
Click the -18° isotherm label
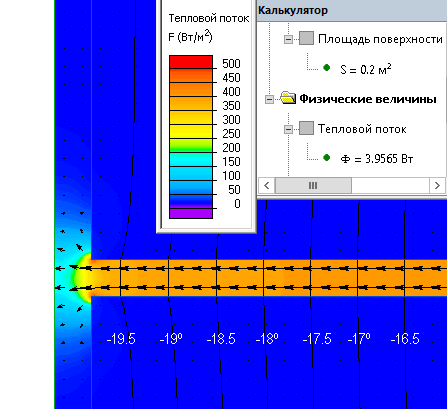(x=267, y=339)
